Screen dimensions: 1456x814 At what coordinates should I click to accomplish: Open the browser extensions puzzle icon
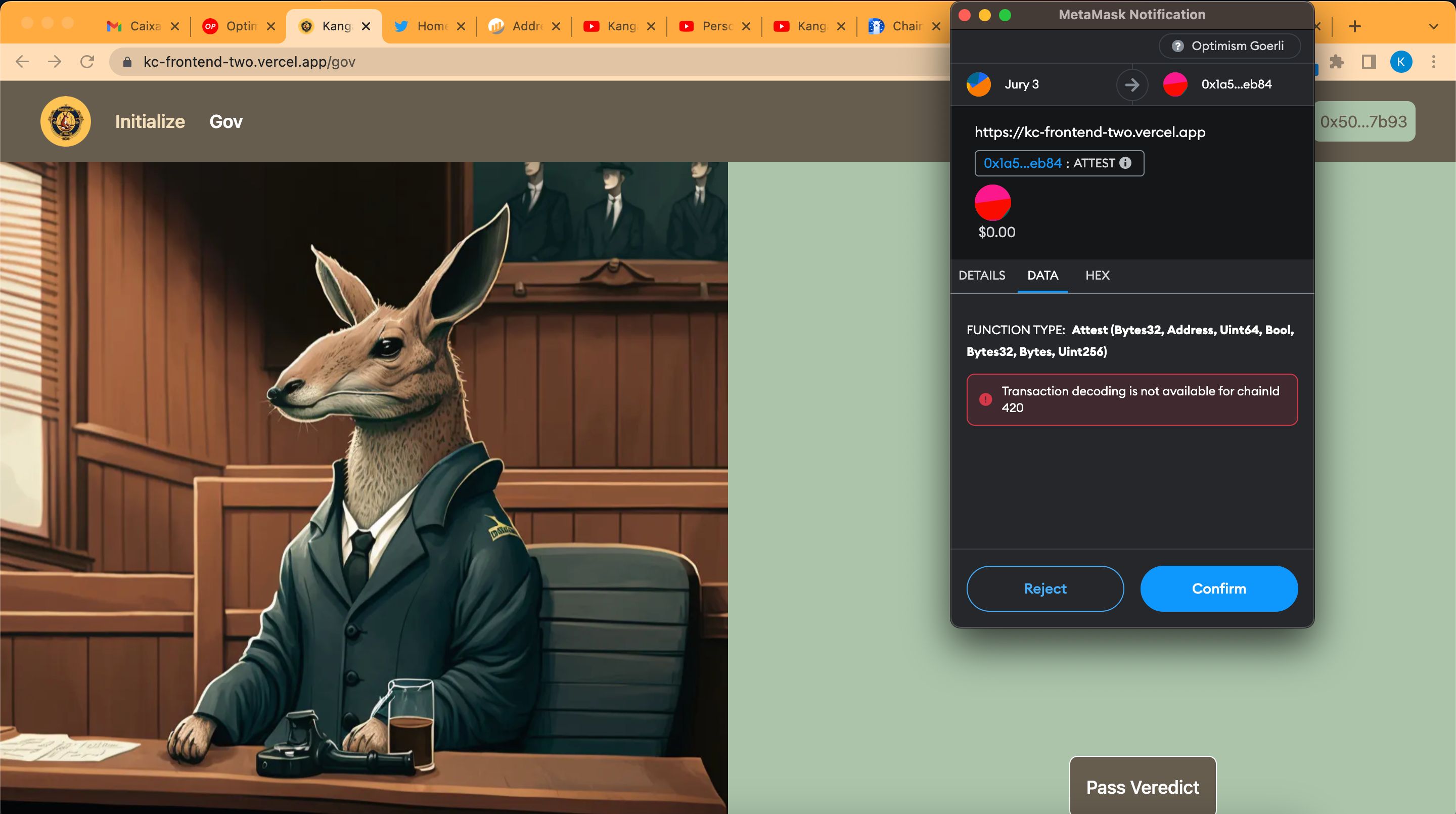tap(1337, 62)
